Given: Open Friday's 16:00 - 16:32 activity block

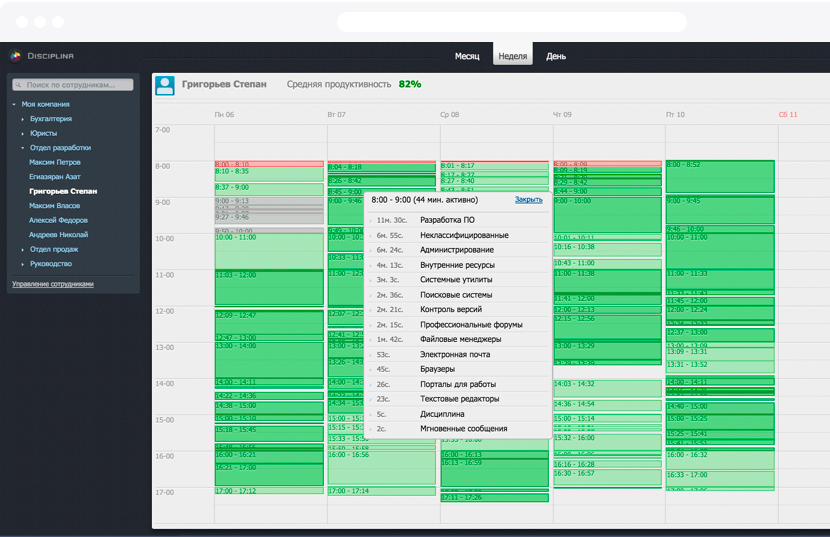Looking at the screenshot, I should (720, 460).
